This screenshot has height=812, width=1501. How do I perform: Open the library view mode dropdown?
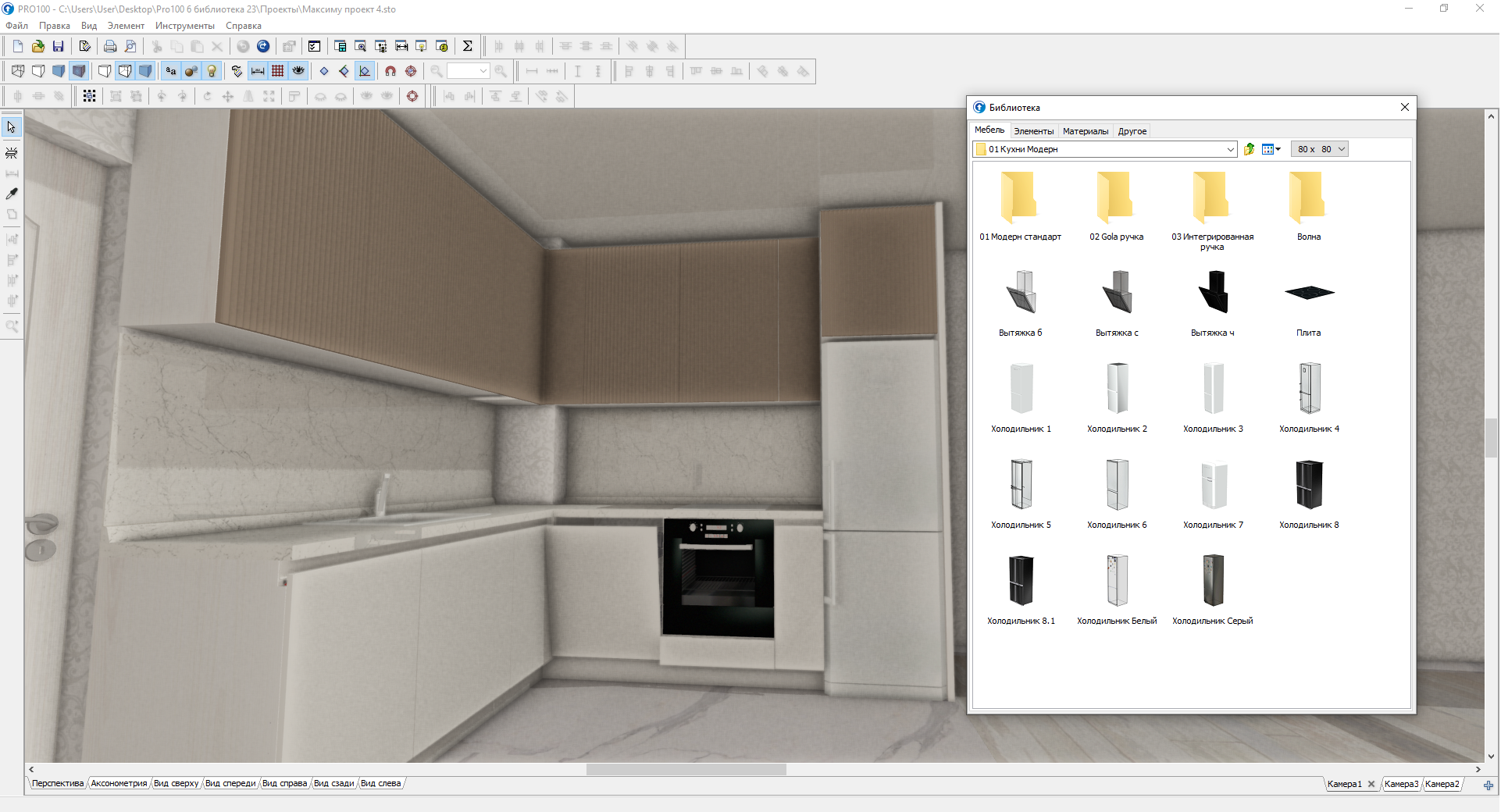click(1271, 149)
